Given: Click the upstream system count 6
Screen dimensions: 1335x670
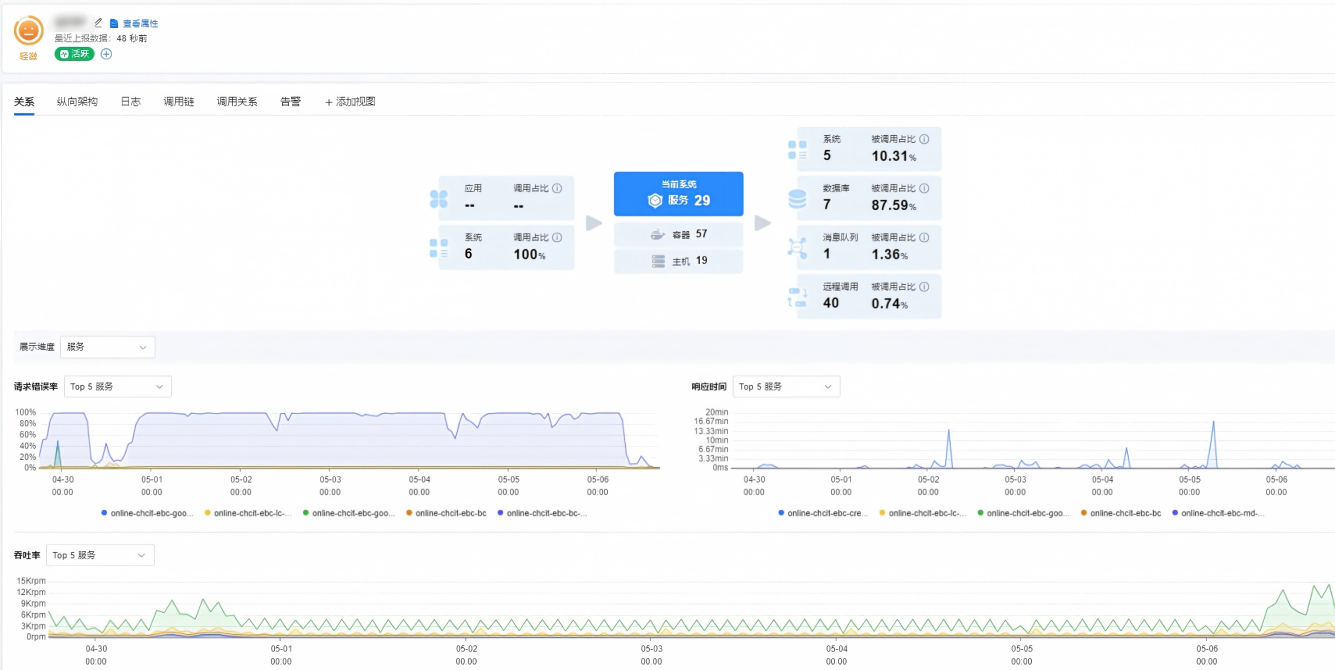Looking at the screenshot, I should [468, 254].
